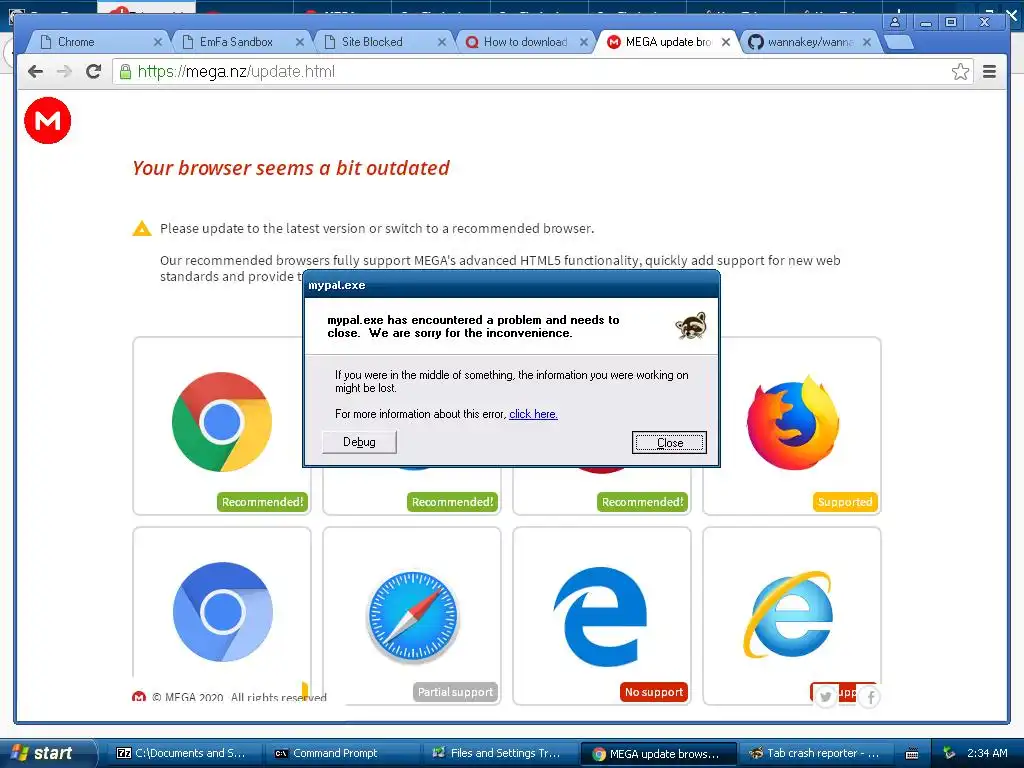The width and height of the screenshot is (1024, 768).
Task: Click the '© MEGA 2020' footer text
Action: [187, 697]
